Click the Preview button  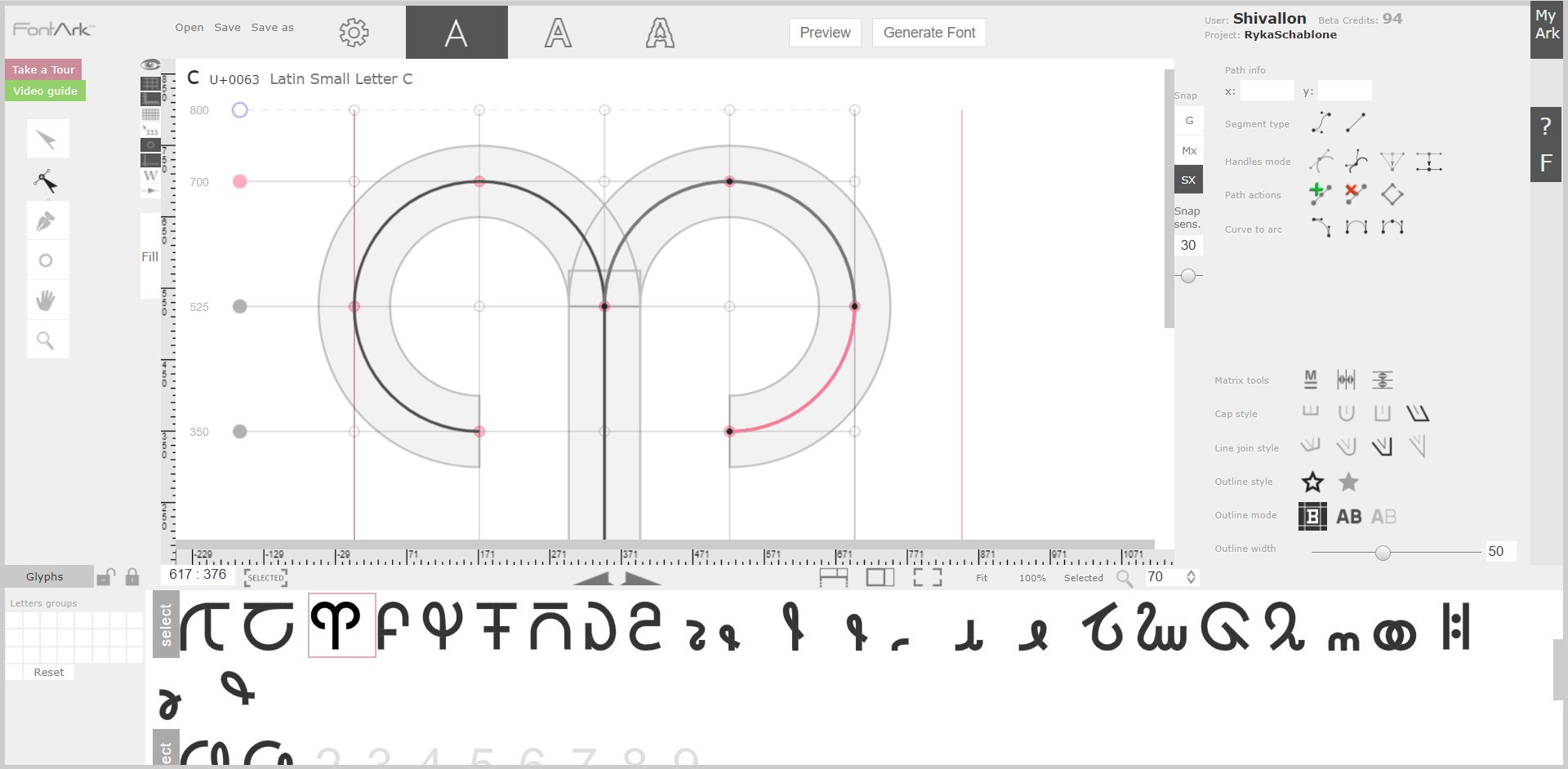click(825, 33)
